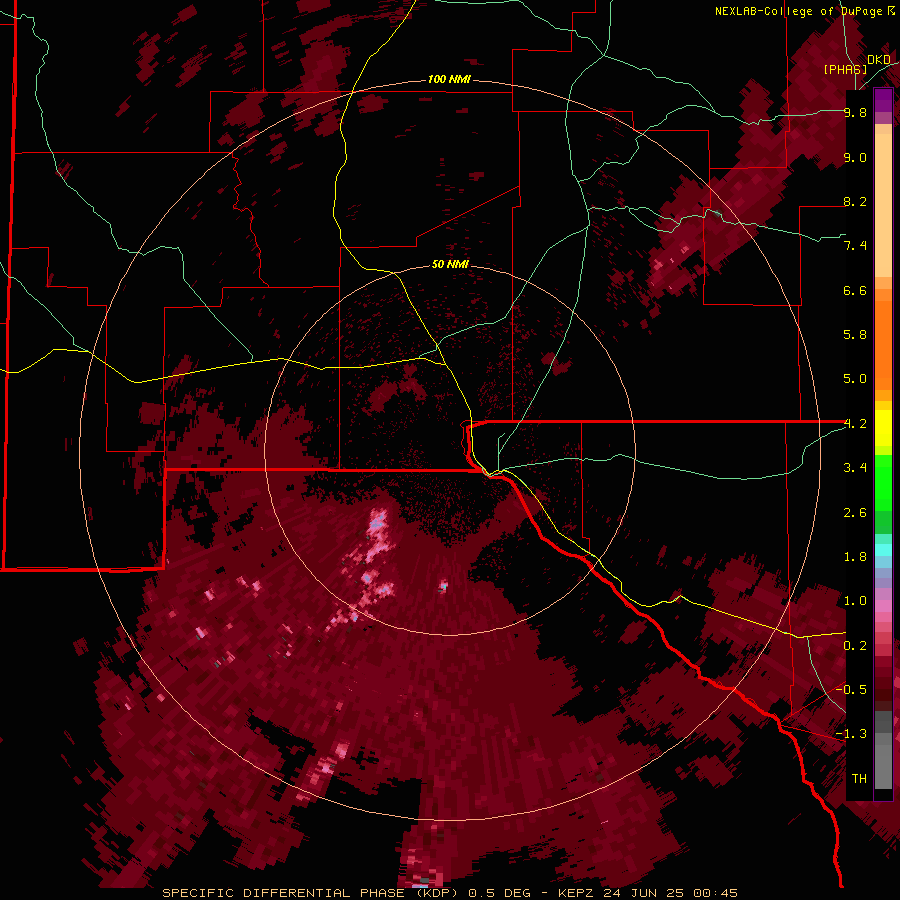The image size is (900, 900).
Task: Click the 6.6 value on the color scale
Action: (855, 290)
